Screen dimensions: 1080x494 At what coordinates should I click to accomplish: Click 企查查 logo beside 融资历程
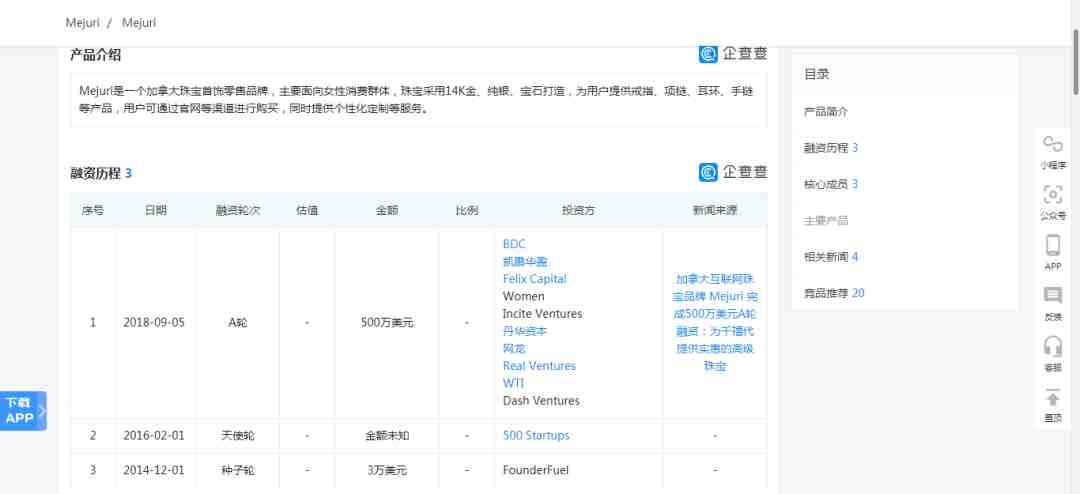[732, 172]
